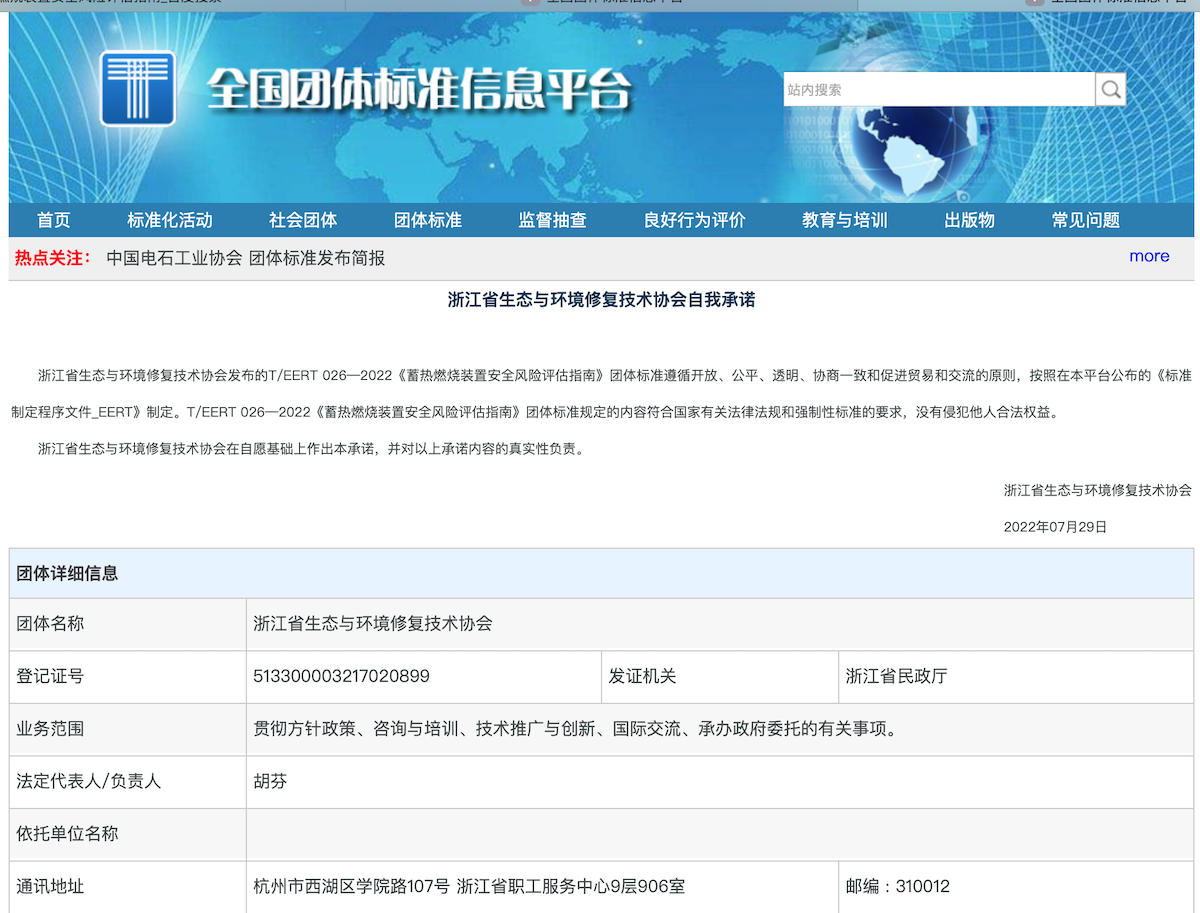This screenshot has height=913, width=1200.
Task: Open the 良好行为评价 menu item
Action: point(695,220)
